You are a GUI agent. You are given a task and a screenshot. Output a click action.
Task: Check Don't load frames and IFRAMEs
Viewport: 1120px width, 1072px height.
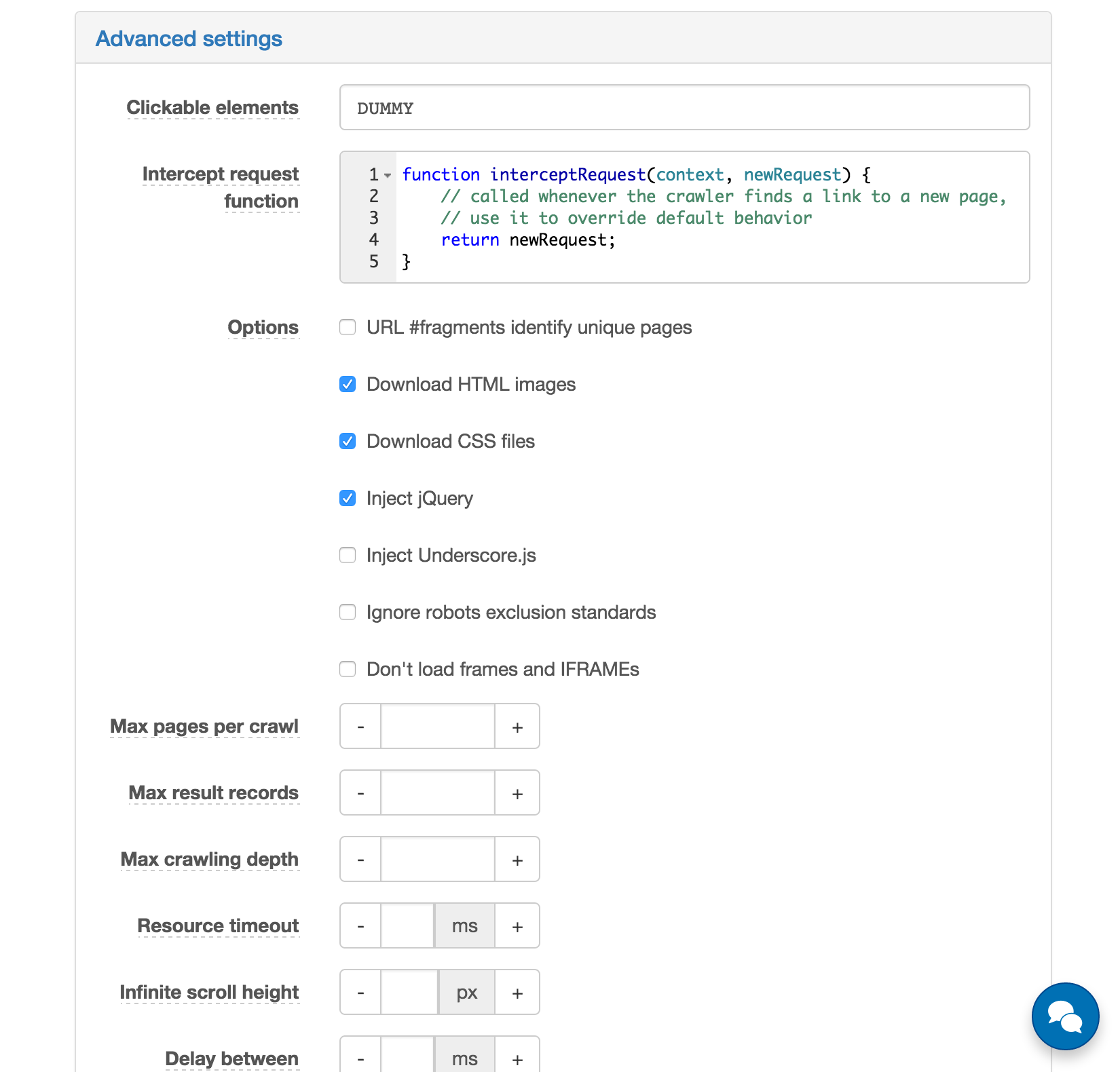click(x=348, y=670)
